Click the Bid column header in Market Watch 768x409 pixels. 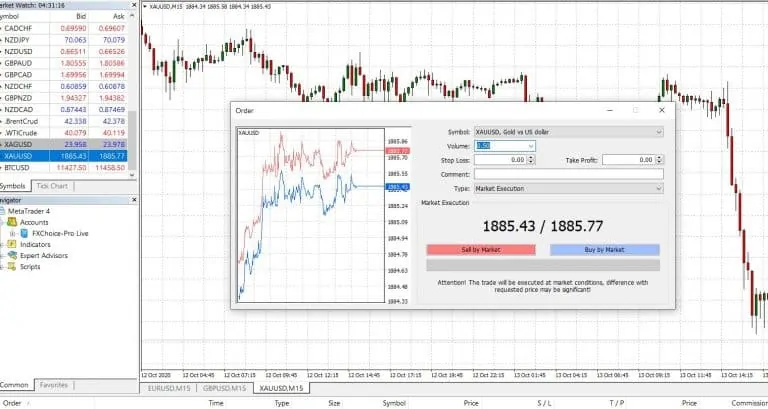tap(81, 17)
